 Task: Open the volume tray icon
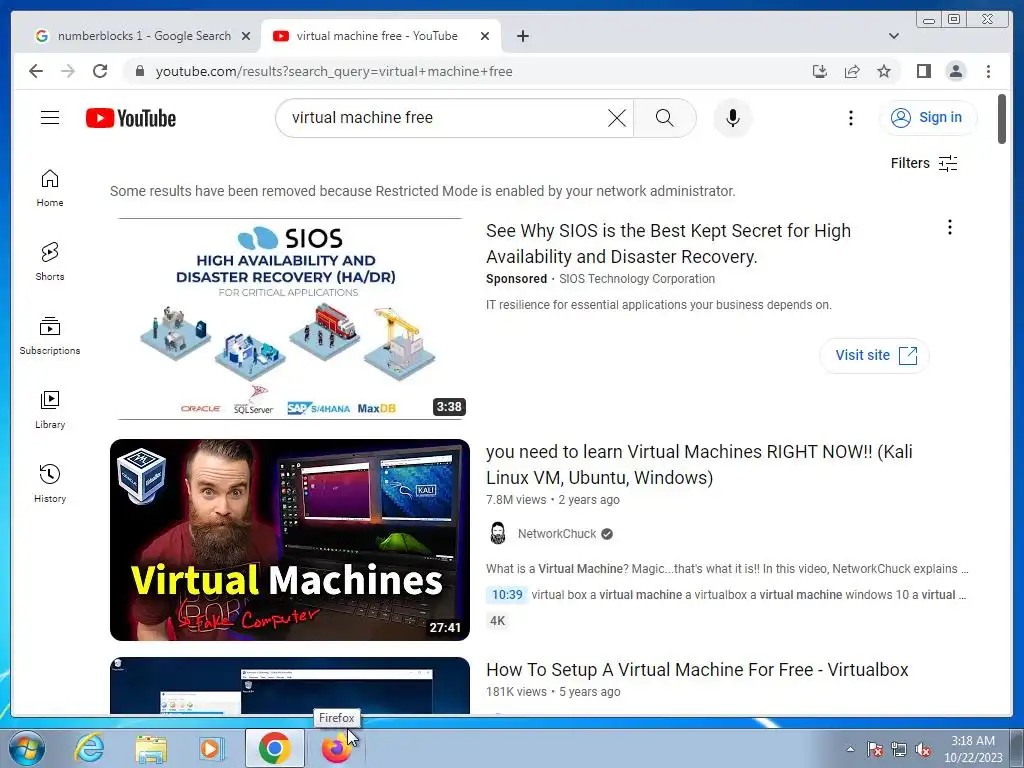coord(923,749)
